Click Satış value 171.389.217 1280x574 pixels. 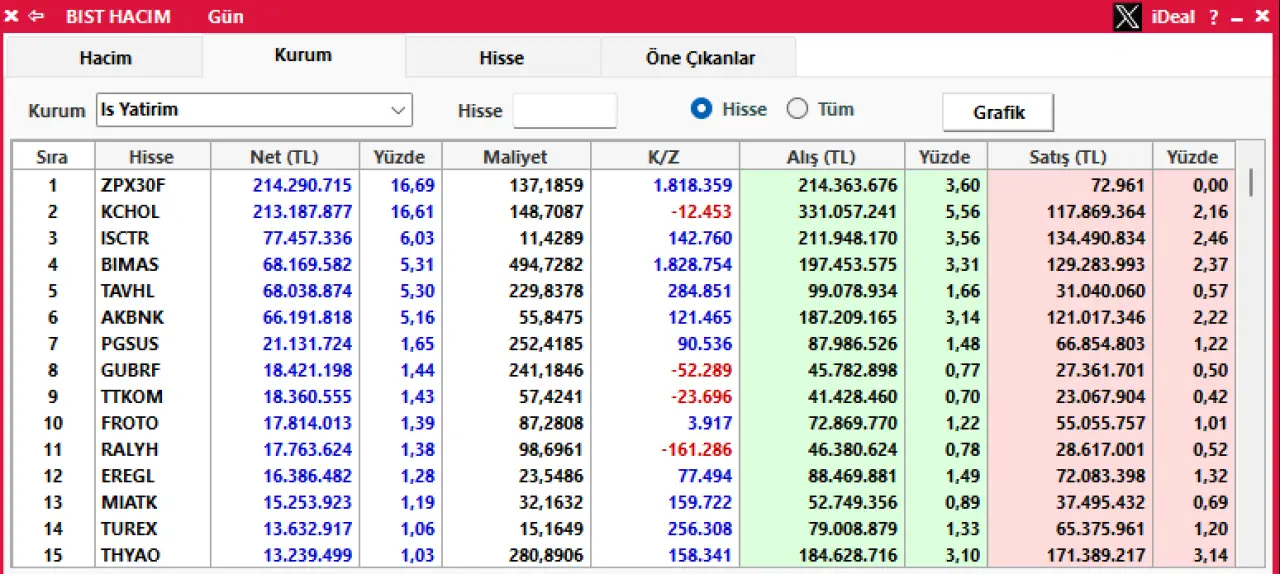tap(1096, 555)
